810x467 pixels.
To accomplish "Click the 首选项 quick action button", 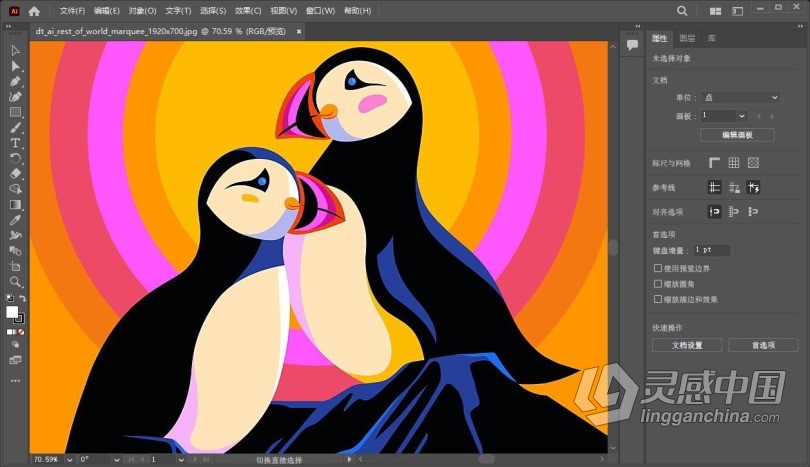I will point(763,345).
